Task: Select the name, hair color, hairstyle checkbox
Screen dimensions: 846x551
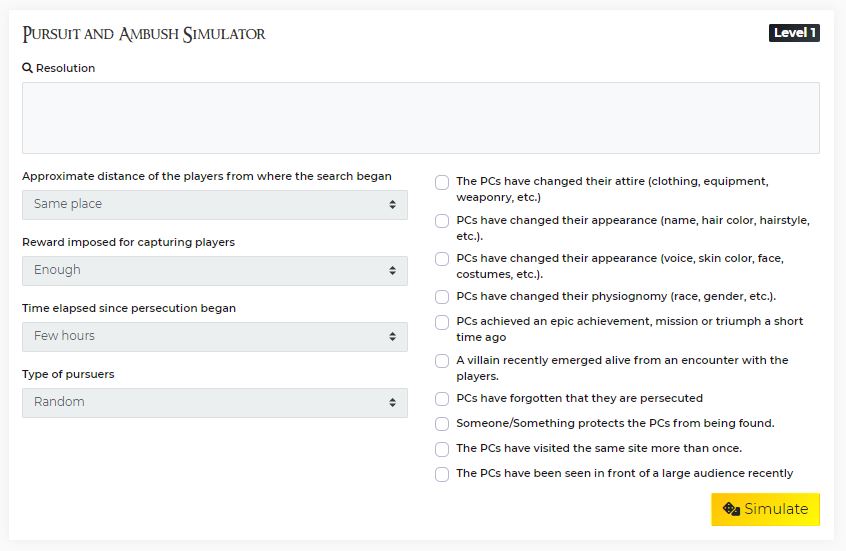Action: pyautogui.click(x=442, y=221)
